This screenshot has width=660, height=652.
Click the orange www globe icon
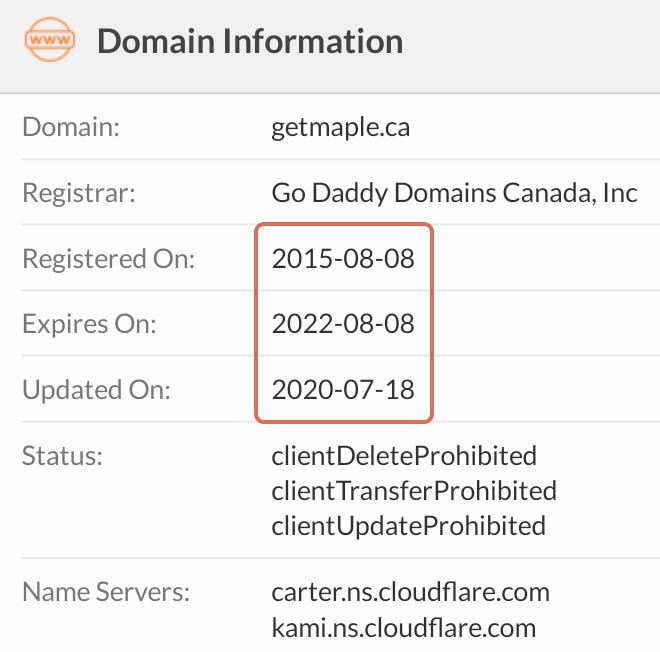pyautogui.click(x=50, y=40)
